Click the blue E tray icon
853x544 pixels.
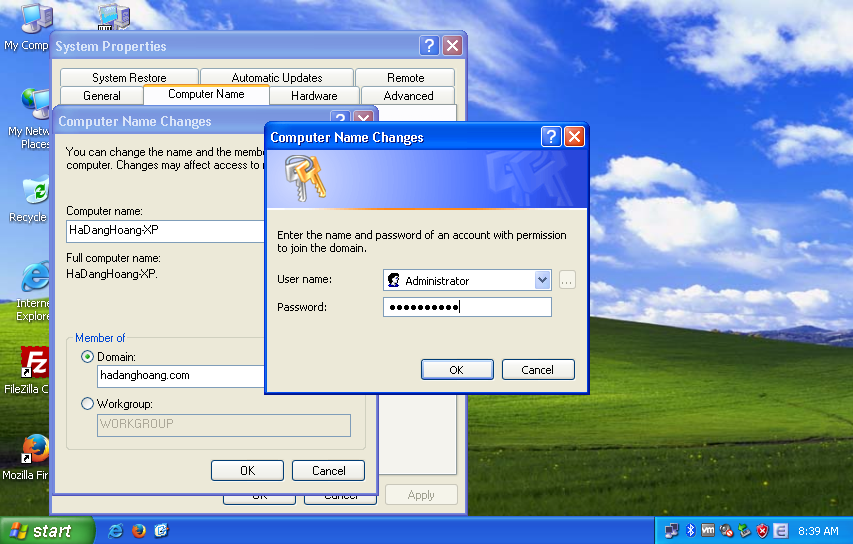pos(781,530)
